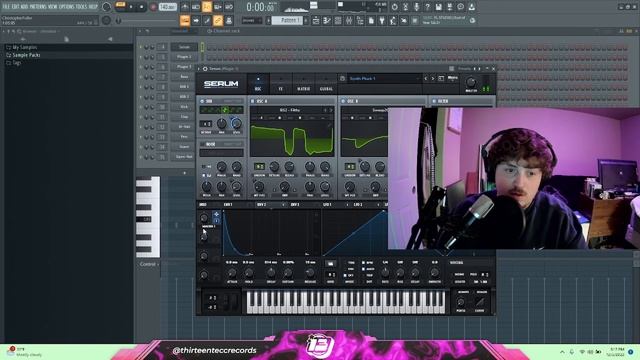640x360 pixels.
Task: Click Serum's next preset arrow
Action: pos(433,78)
